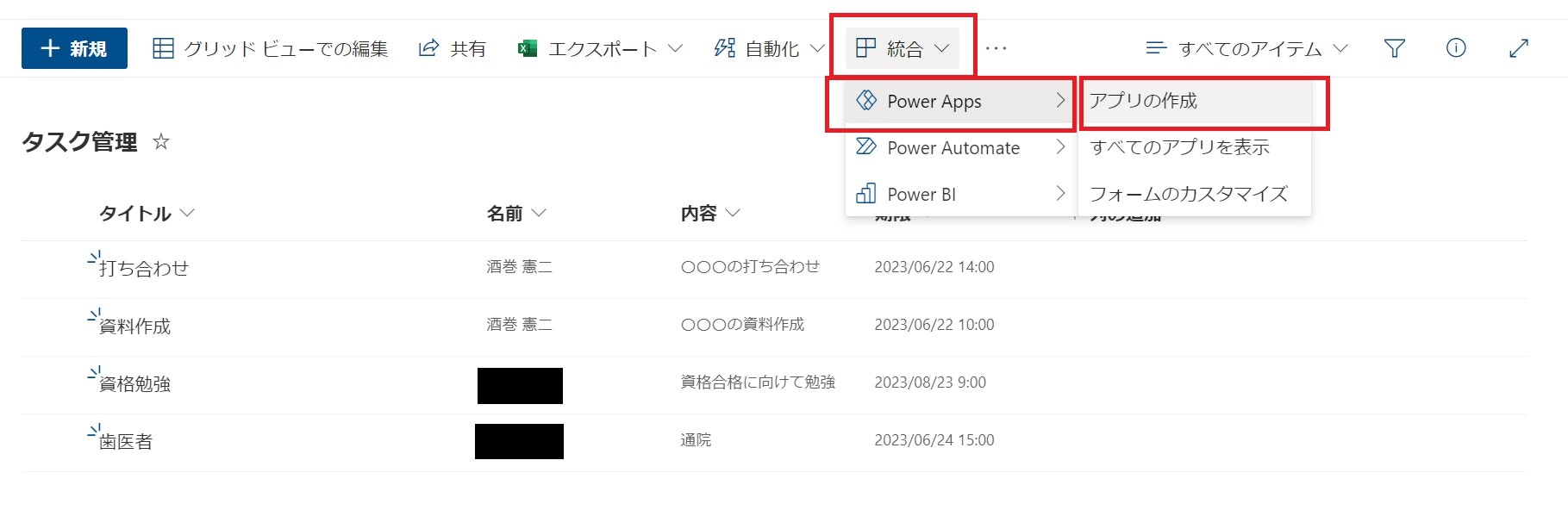Click the 自動化 flow icon

click(724, 48)
